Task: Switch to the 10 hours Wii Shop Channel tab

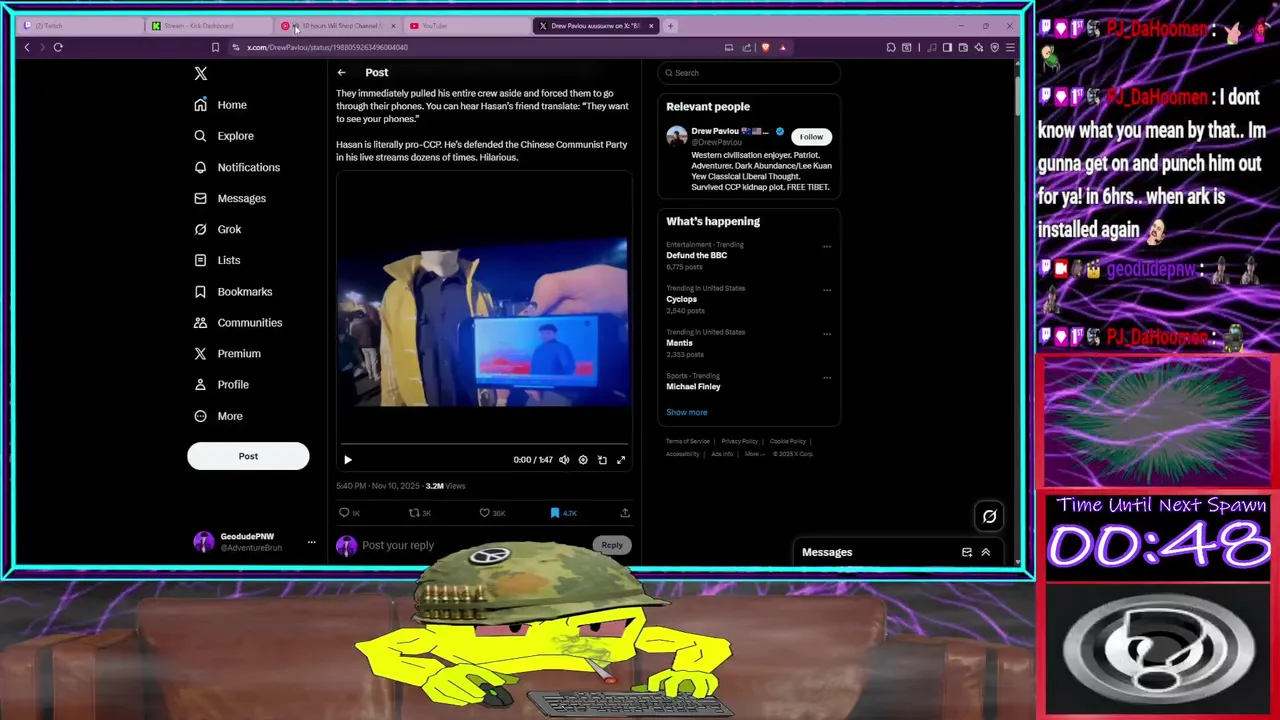Action: click(x=337, y=26)
